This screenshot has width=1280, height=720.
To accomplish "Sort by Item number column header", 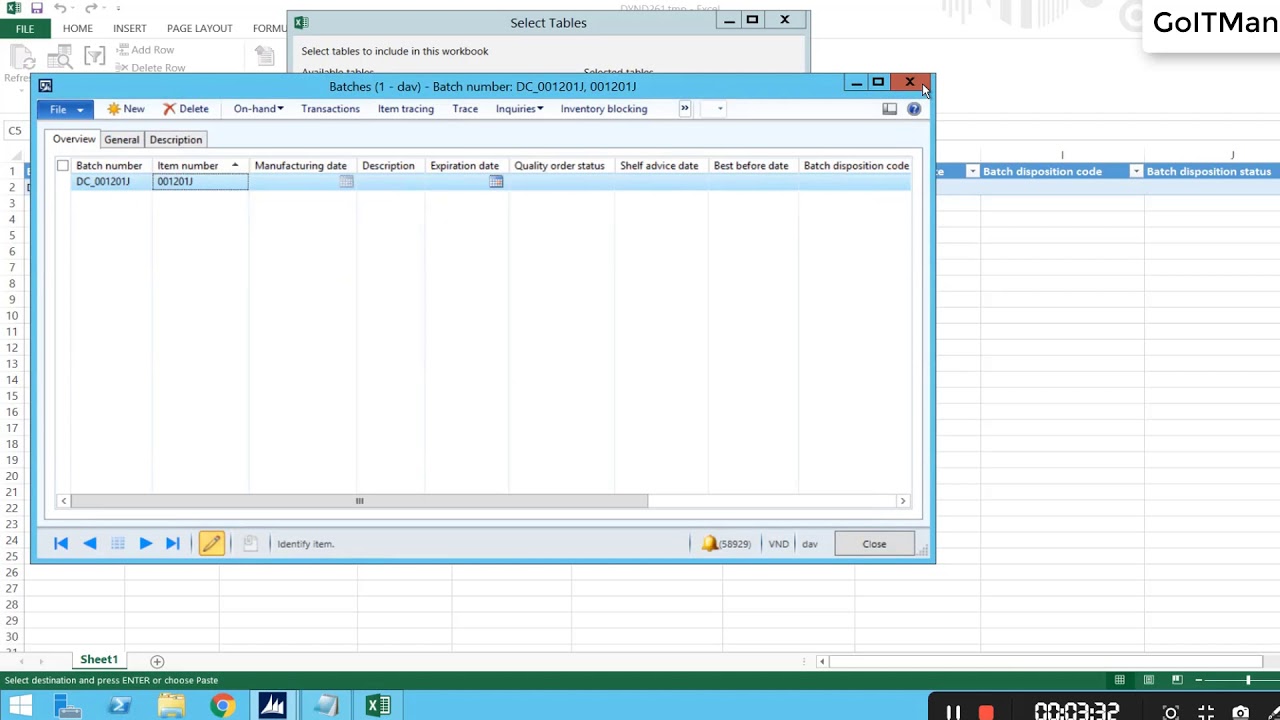I will point(199,166).
